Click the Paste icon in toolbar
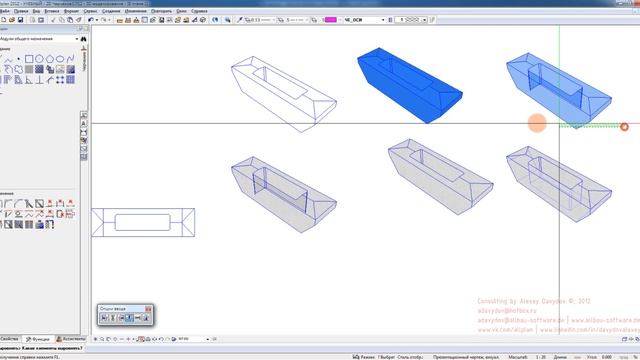640x360 pixels. coord(70,20)
